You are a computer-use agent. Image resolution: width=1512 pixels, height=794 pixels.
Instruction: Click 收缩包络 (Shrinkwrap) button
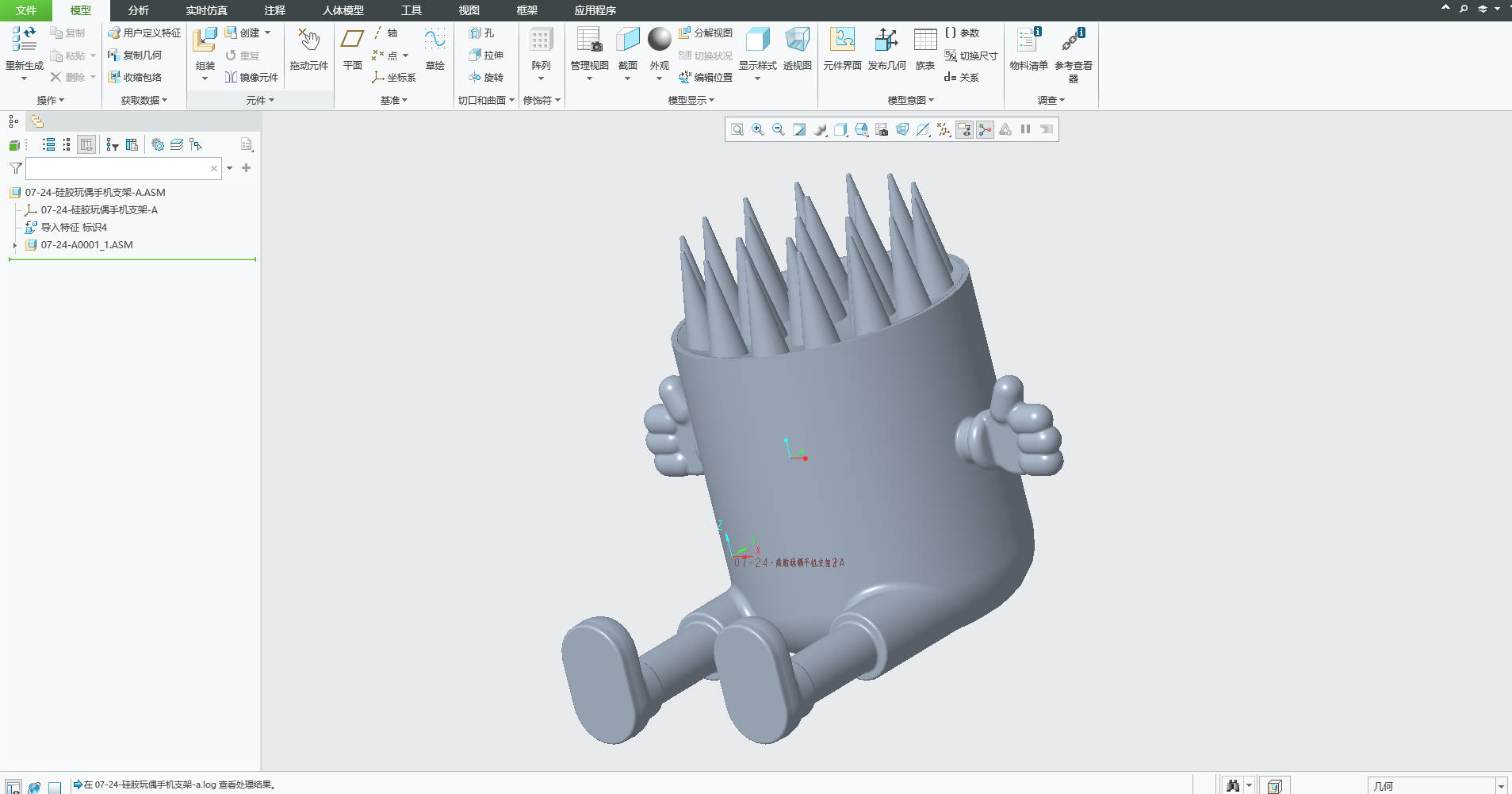point(135,77)
